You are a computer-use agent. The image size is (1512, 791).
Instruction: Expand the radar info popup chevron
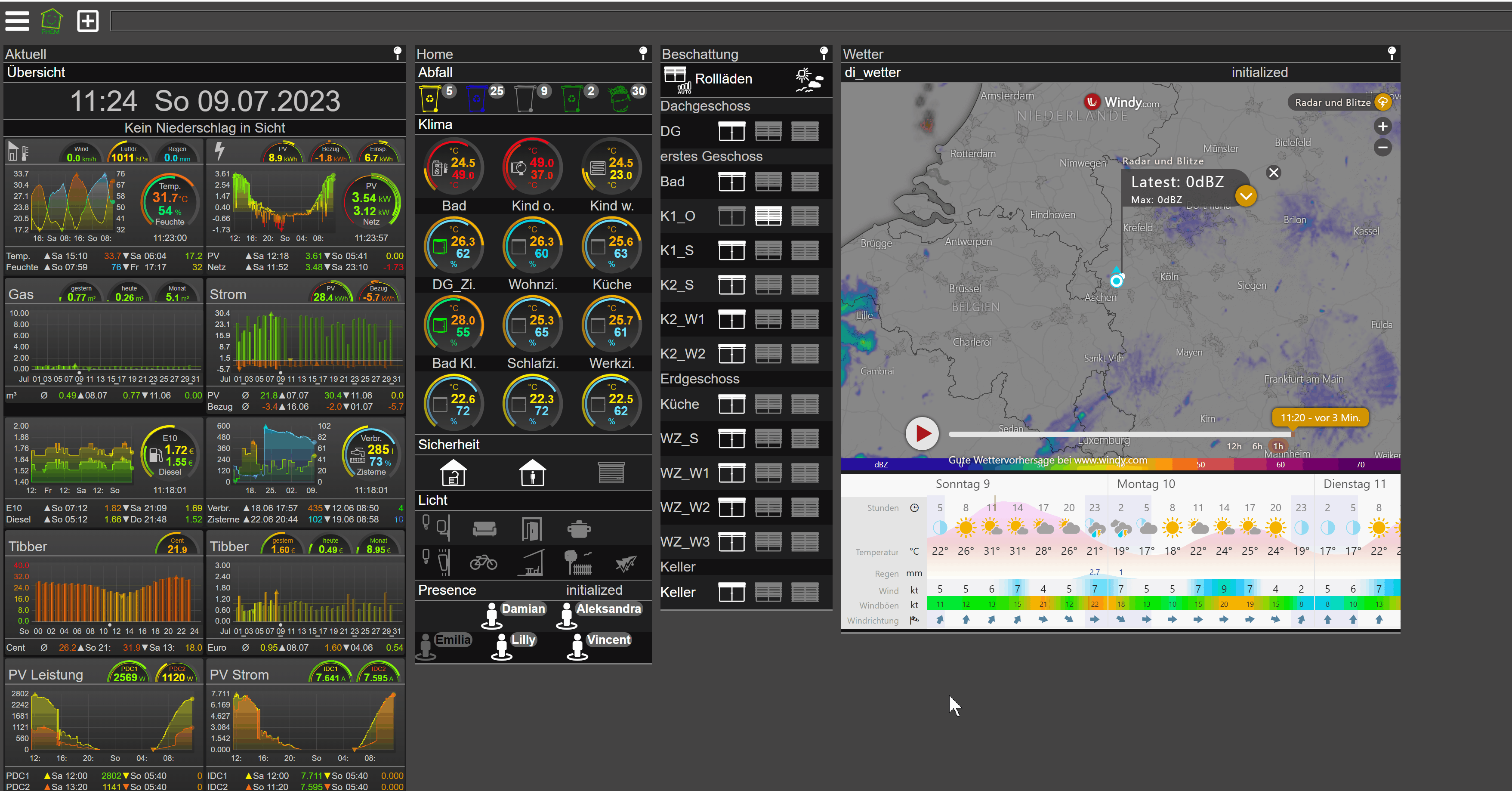click(x=1246, y=196)
